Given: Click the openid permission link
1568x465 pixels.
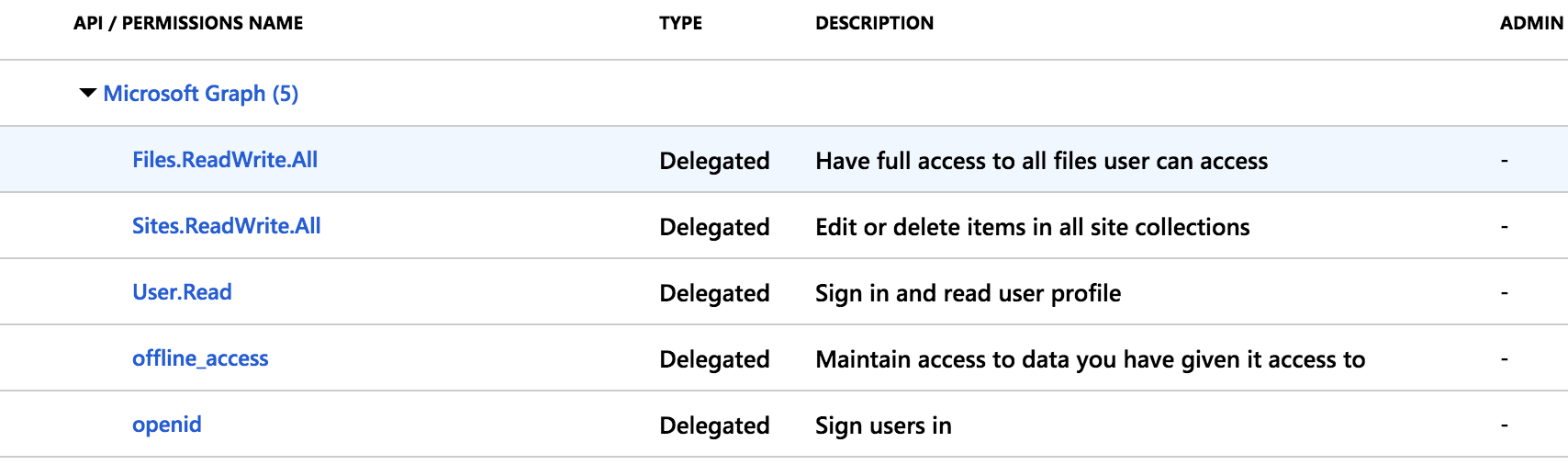Looking at the screenshot, I should pyautogui.click(x=167, y=425).
